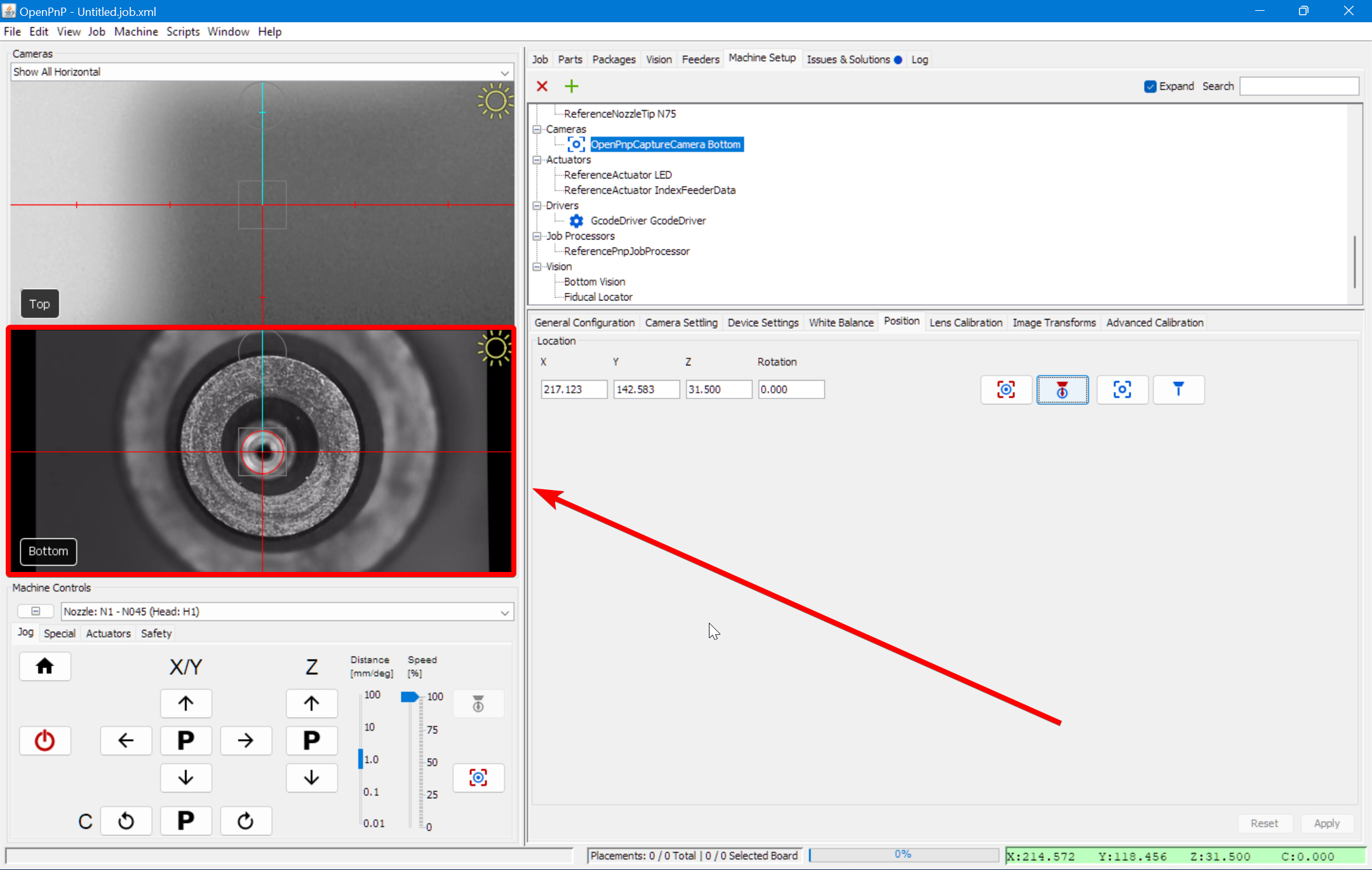Uncheck the Expand checkbox near Search
1372x870 pixels.
click(x=1150, y=86)
